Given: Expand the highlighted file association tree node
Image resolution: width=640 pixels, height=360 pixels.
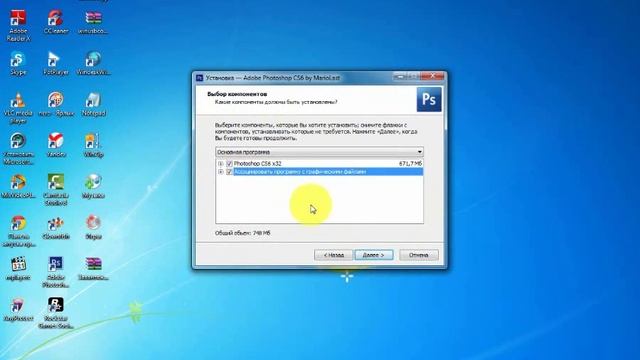Looking at the screenshot, I should 220,172.
